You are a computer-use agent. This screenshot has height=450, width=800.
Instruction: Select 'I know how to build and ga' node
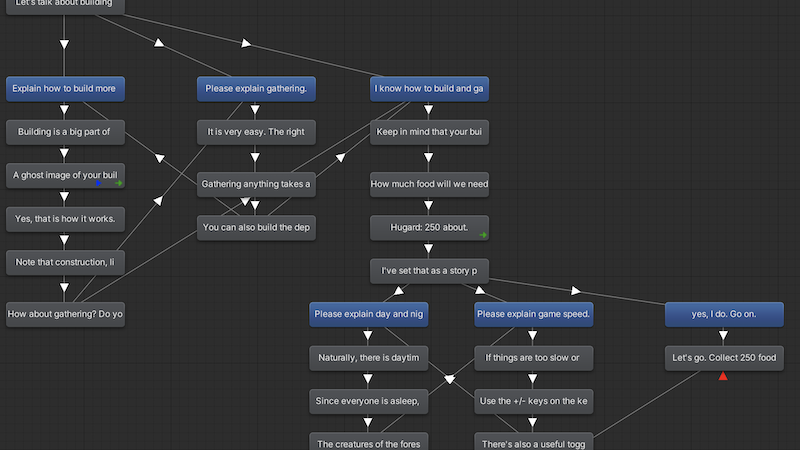429,89
